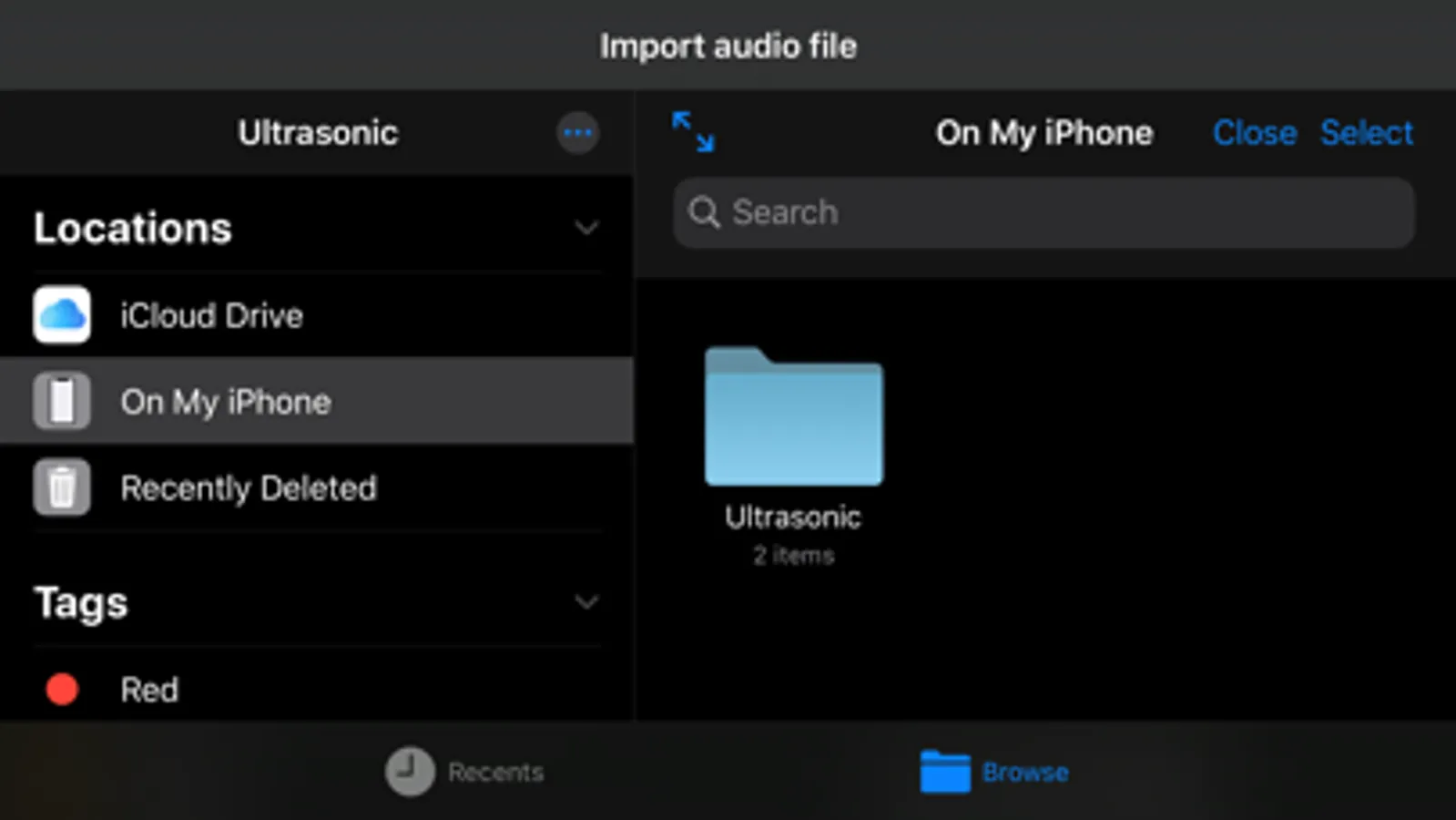Click the Red tag label

[x=149, y=690]
